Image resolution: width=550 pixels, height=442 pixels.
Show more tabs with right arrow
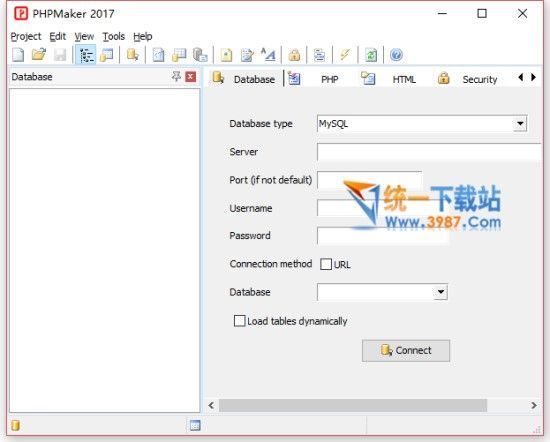pos(534,77)
